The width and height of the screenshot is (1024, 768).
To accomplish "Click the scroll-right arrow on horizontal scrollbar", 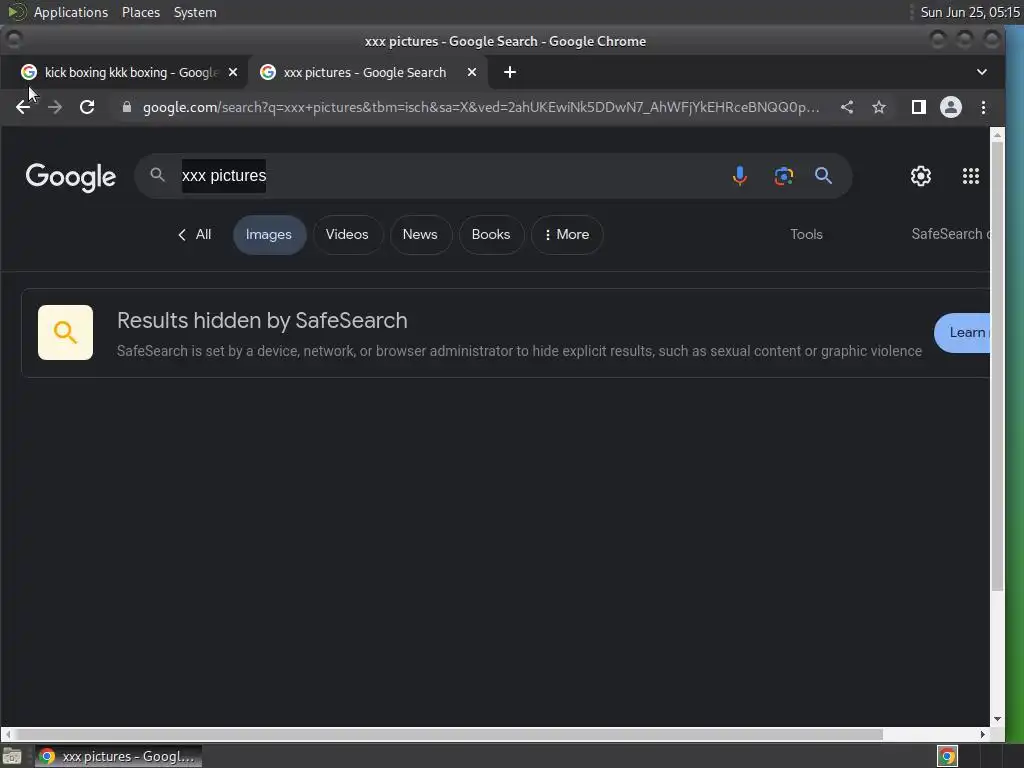I will 982,735.
